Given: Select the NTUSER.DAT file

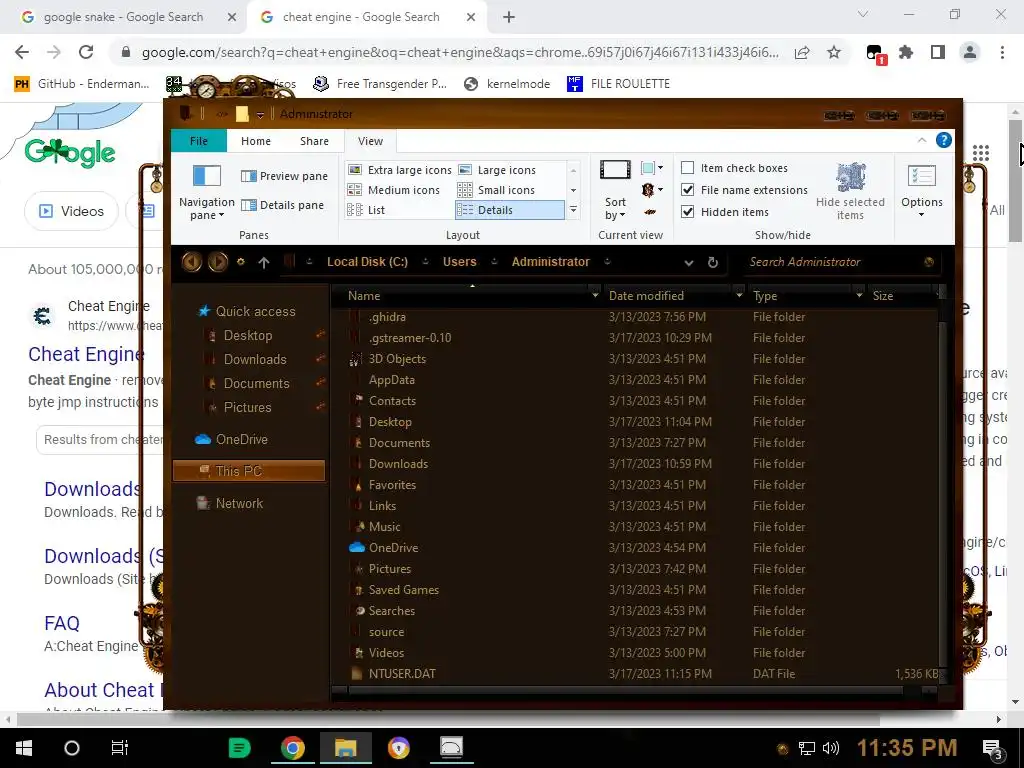Looking at the screenshot, I should 402,674.
